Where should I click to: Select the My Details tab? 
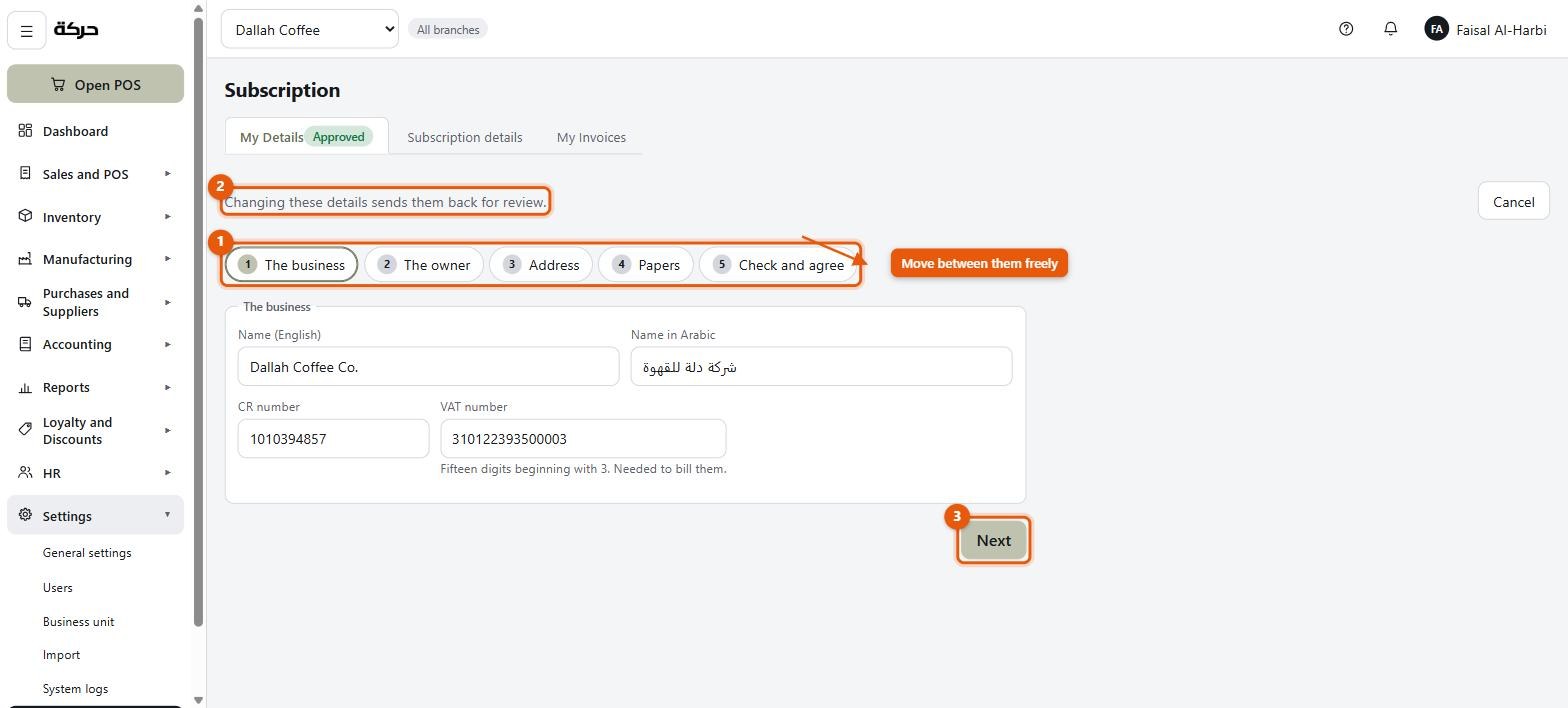click(306, 136)
